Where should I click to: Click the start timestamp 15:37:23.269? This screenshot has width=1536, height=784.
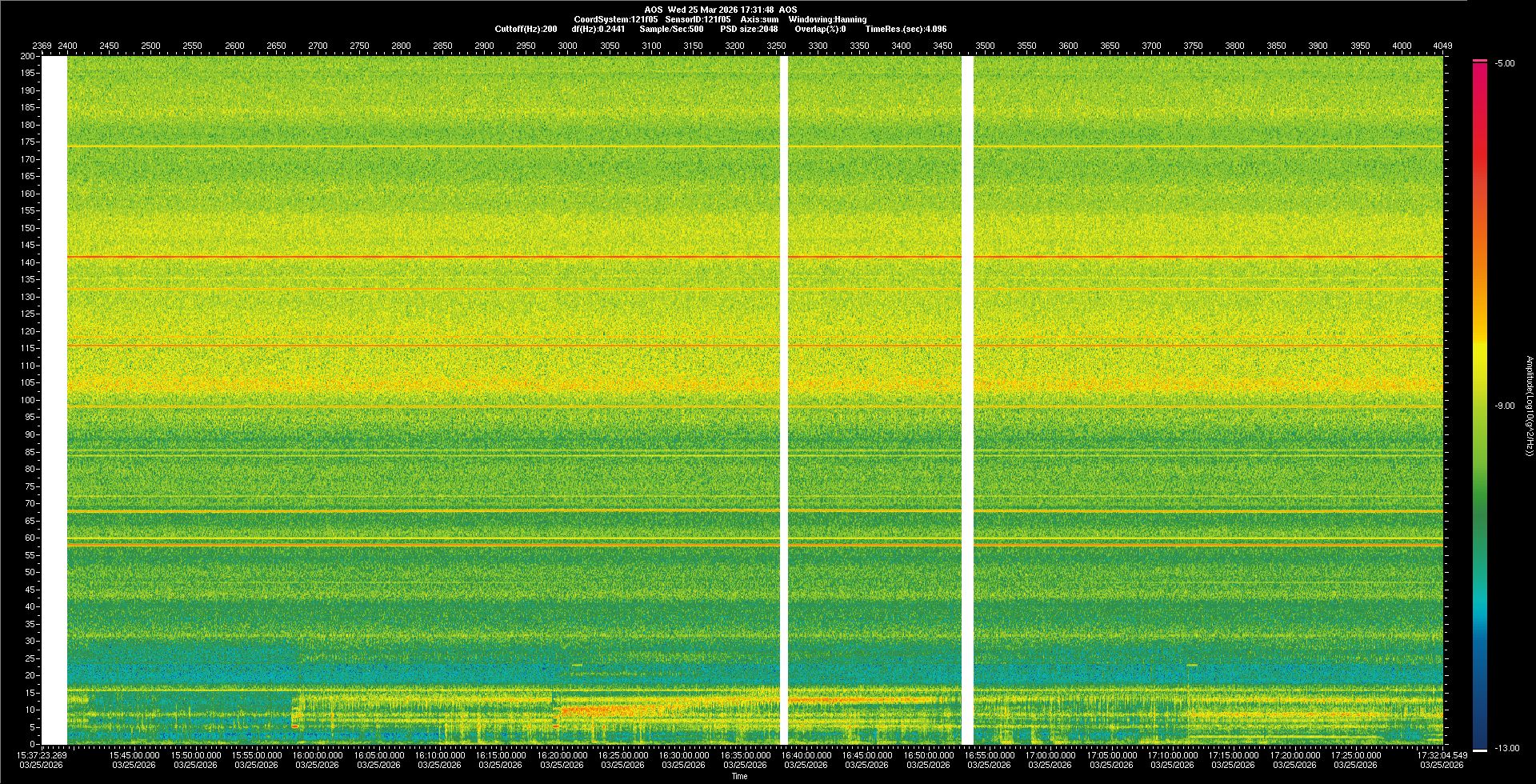click(x=43, y=754)
